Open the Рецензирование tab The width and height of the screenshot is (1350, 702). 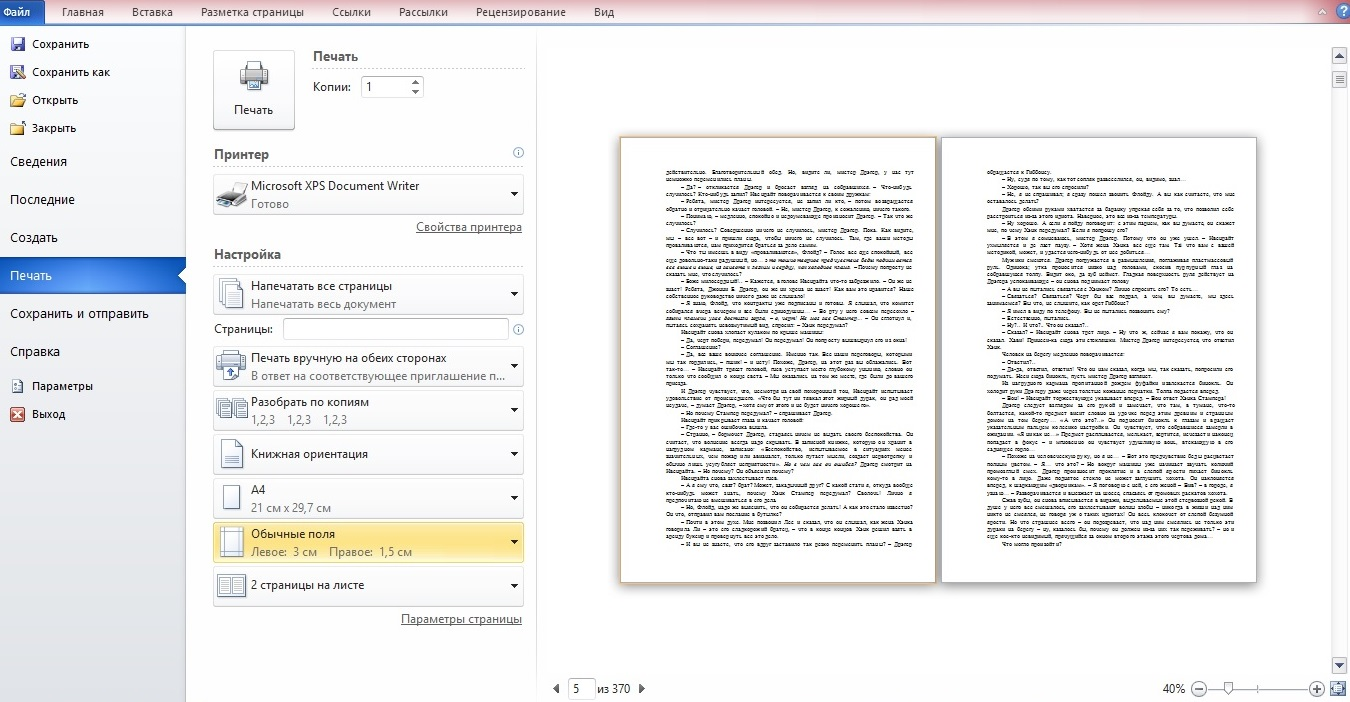coord(520,12)
